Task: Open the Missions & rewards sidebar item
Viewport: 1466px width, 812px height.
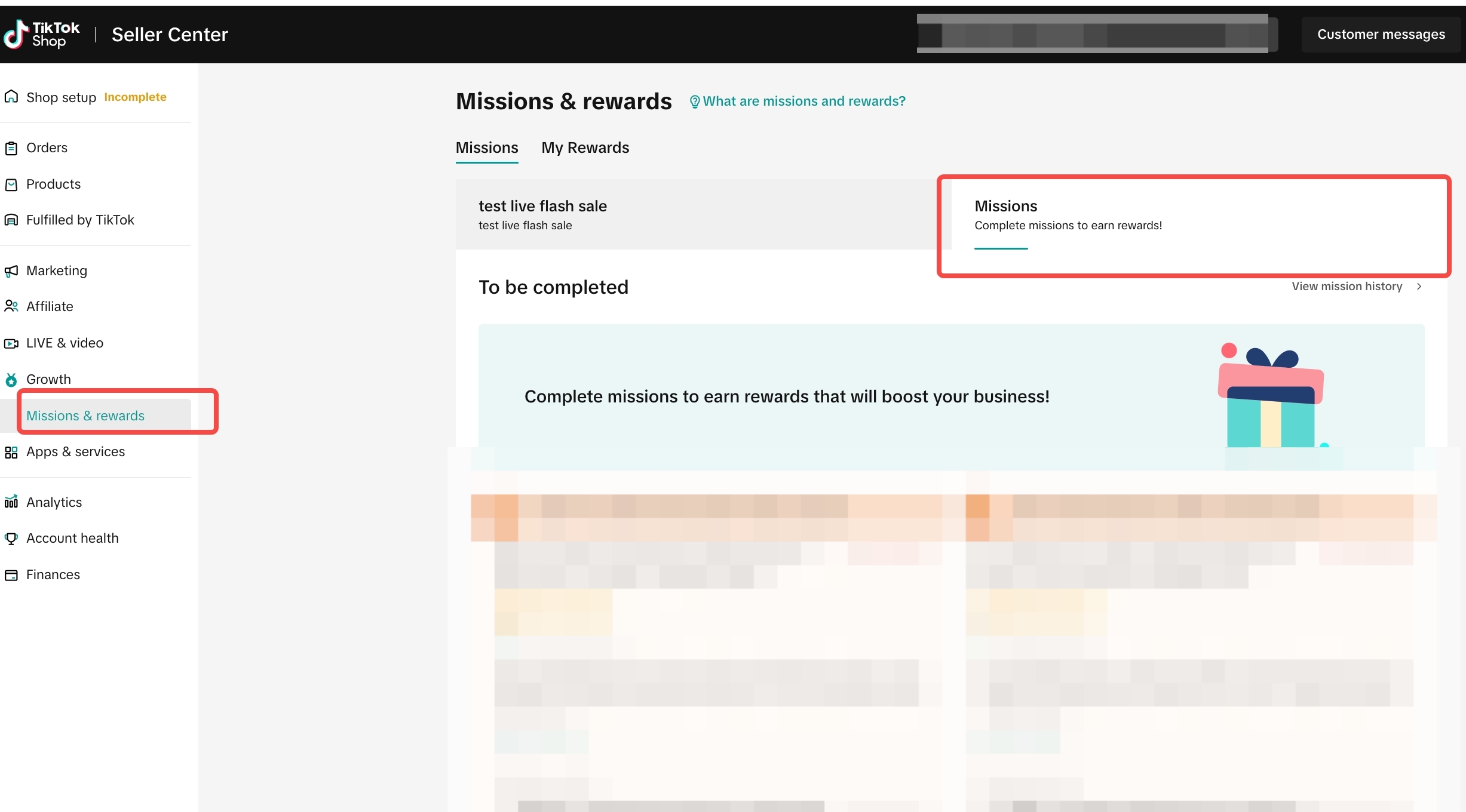Action: tap(85, 414)
